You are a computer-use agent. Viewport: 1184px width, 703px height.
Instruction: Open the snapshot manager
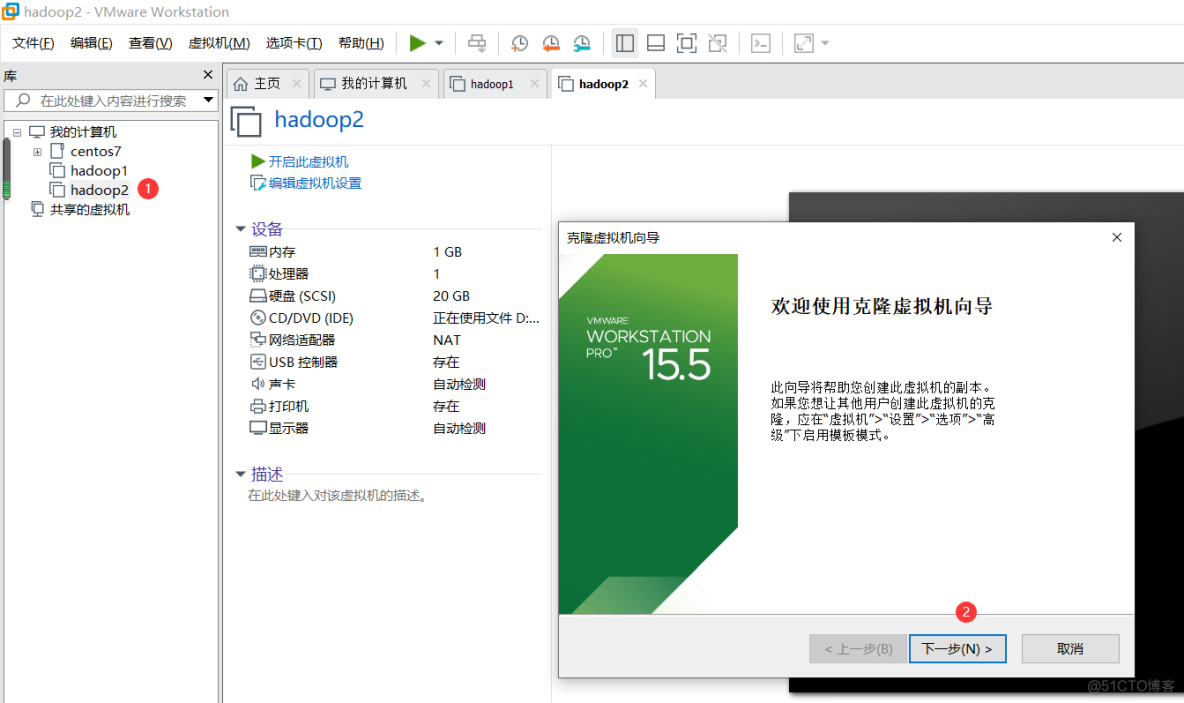583,43
